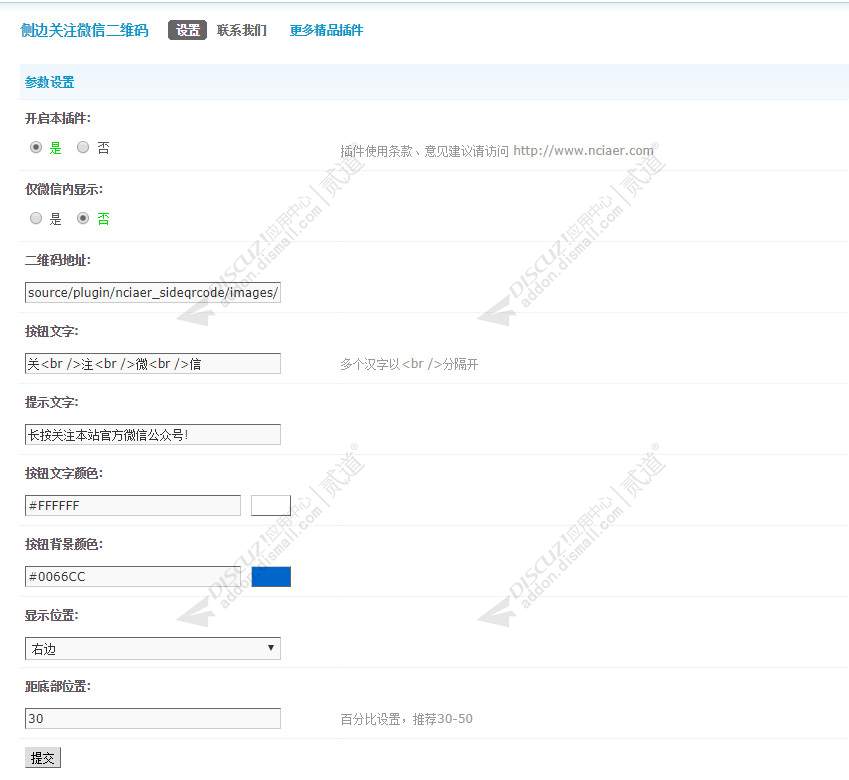849x780 pixels.
Task: Open the 显示位置 dropdown showing 右边
Action: 153,648
